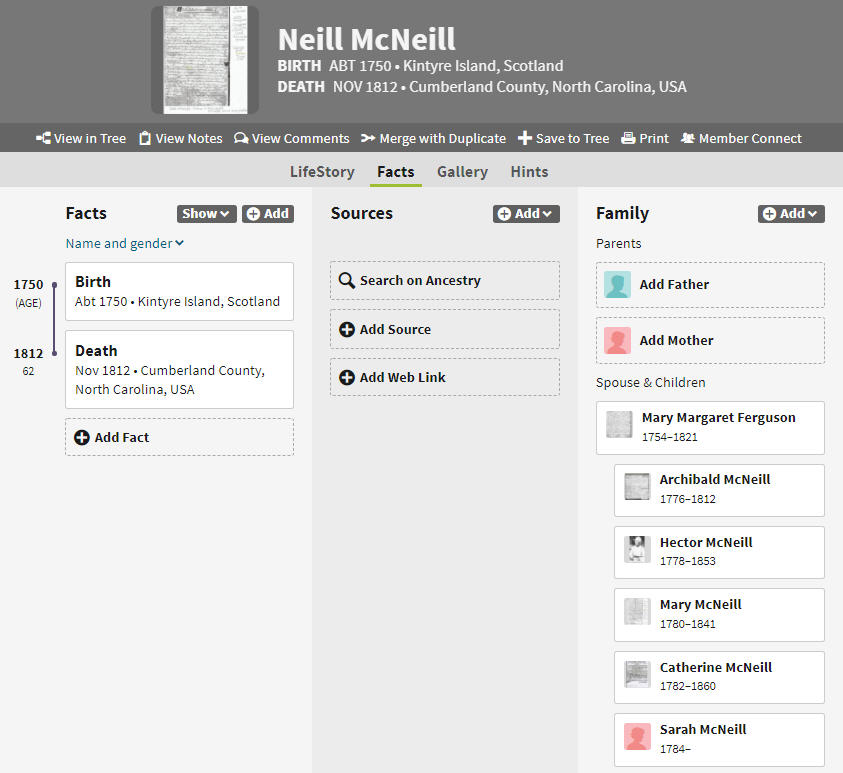This screenshot has width=843, height=773.
Task: Click the View Comments speech bubble icon
Action: pos(241,138)
